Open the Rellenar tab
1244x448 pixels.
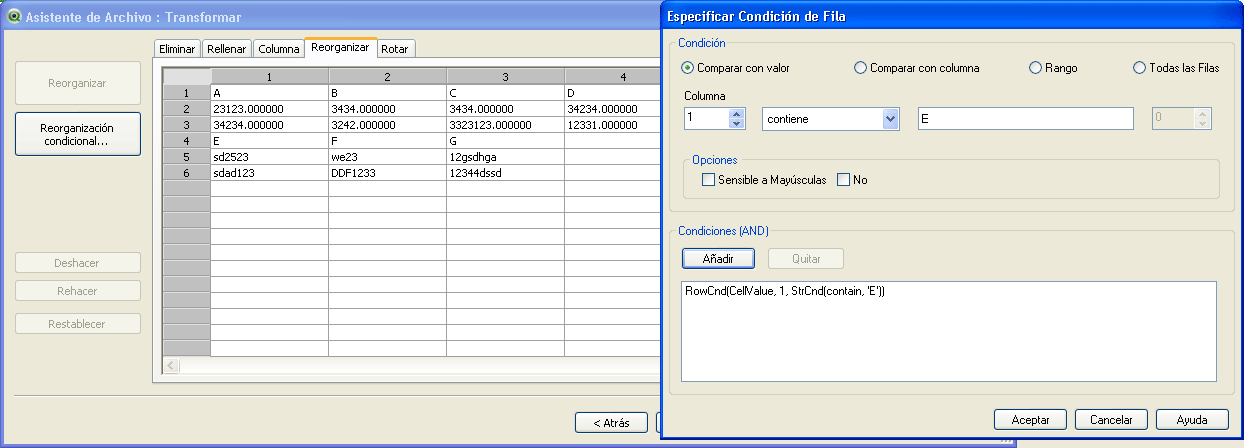[x=226, y=49]
